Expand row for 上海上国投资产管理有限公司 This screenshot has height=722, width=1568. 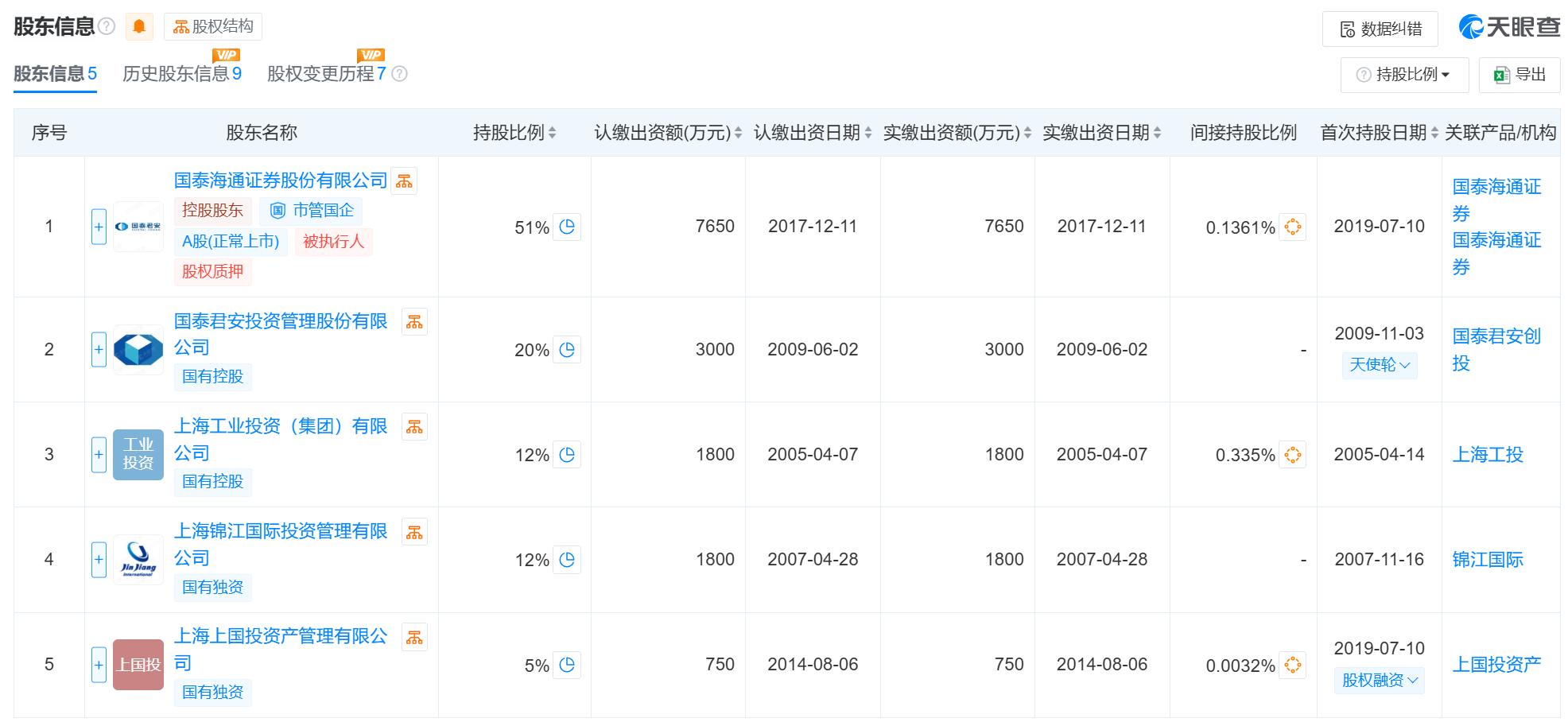99,665
